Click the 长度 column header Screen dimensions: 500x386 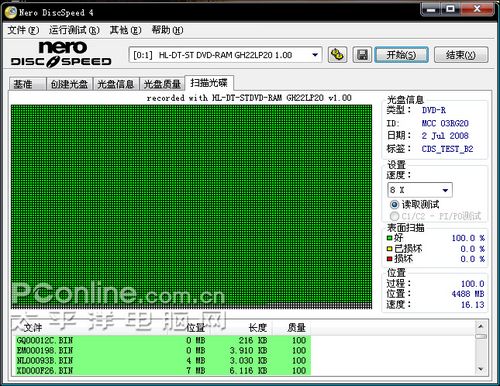pos(241,328)
